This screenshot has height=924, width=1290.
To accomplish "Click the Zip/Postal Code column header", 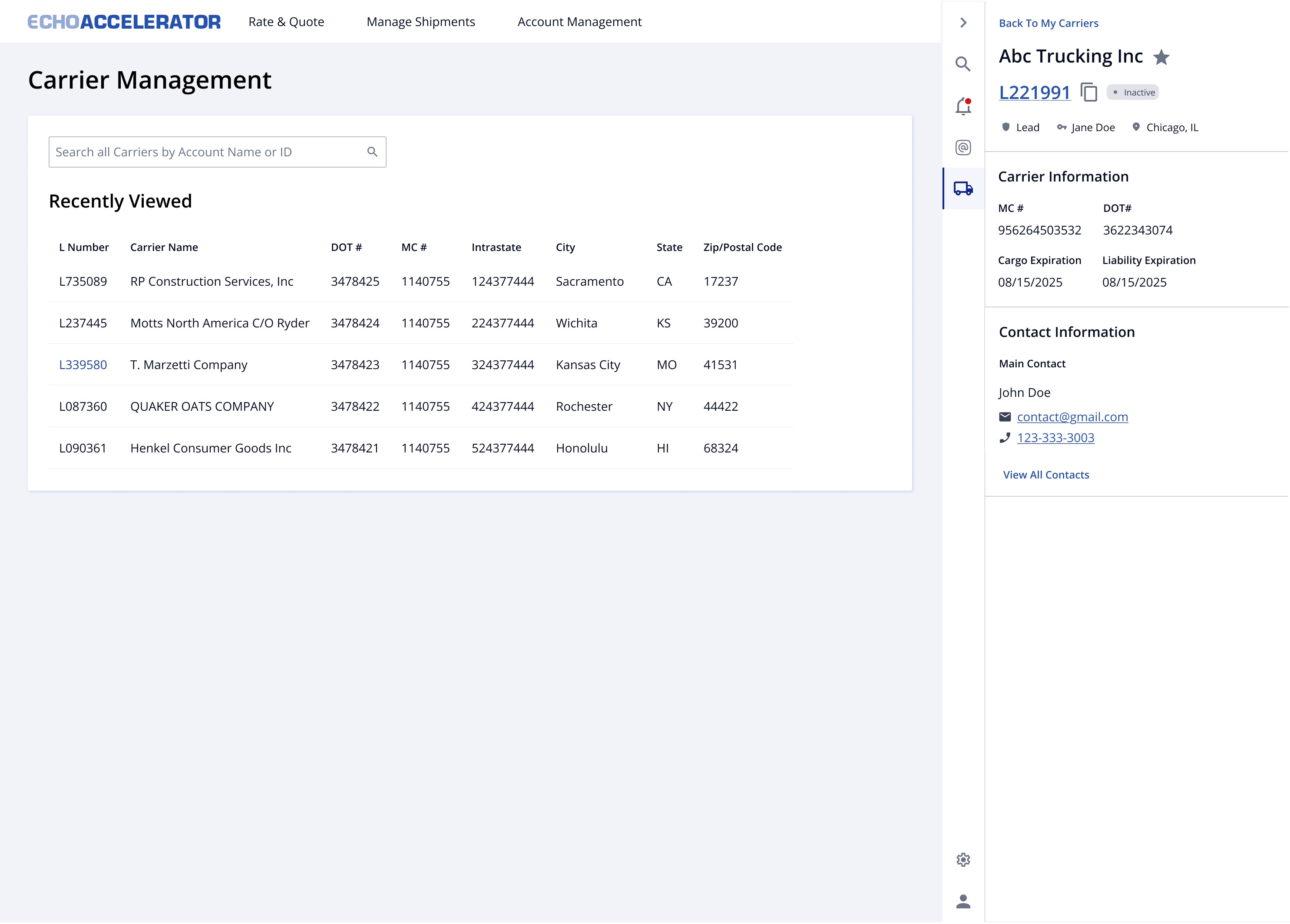I will tap(742, 247).
